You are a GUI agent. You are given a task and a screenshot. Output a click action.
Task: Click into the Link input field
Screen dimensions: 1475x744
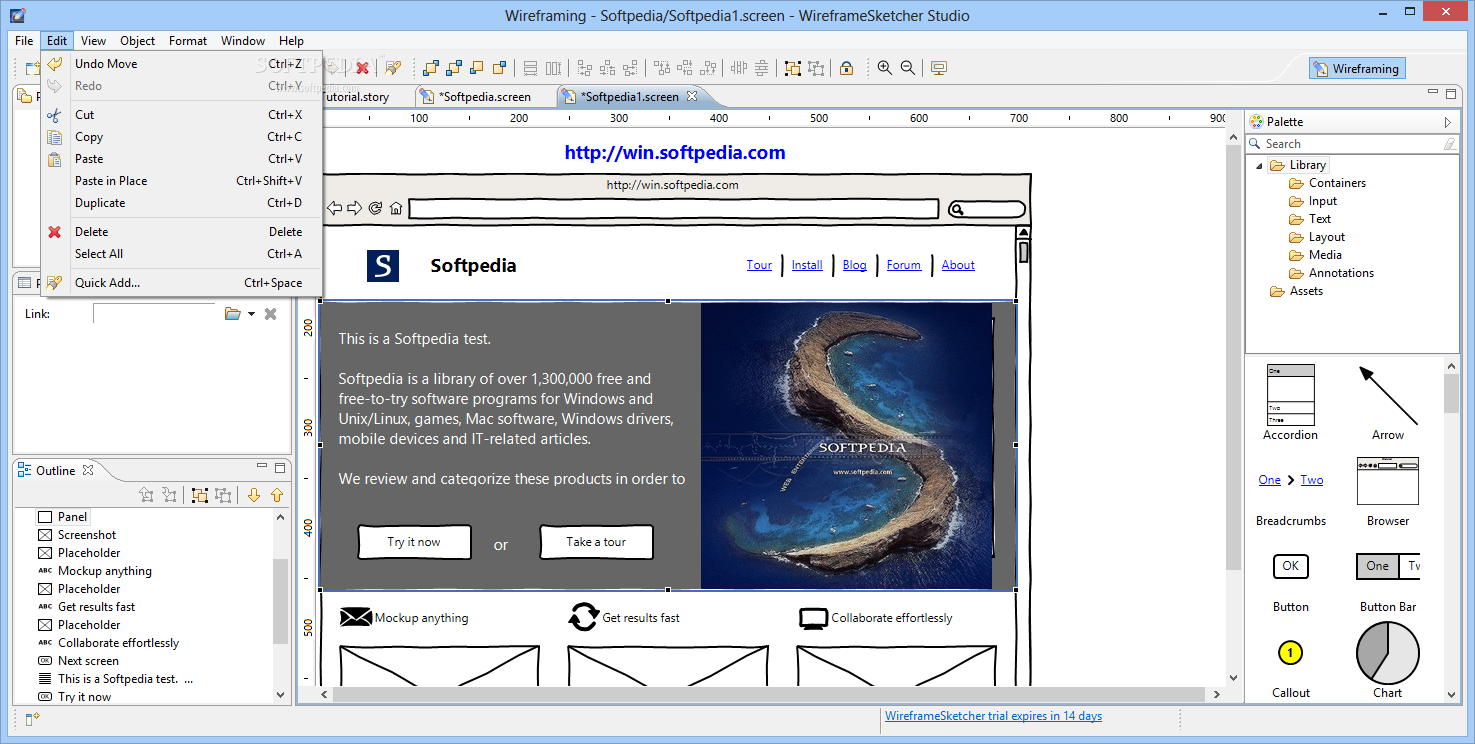click(x=155, y=314)
